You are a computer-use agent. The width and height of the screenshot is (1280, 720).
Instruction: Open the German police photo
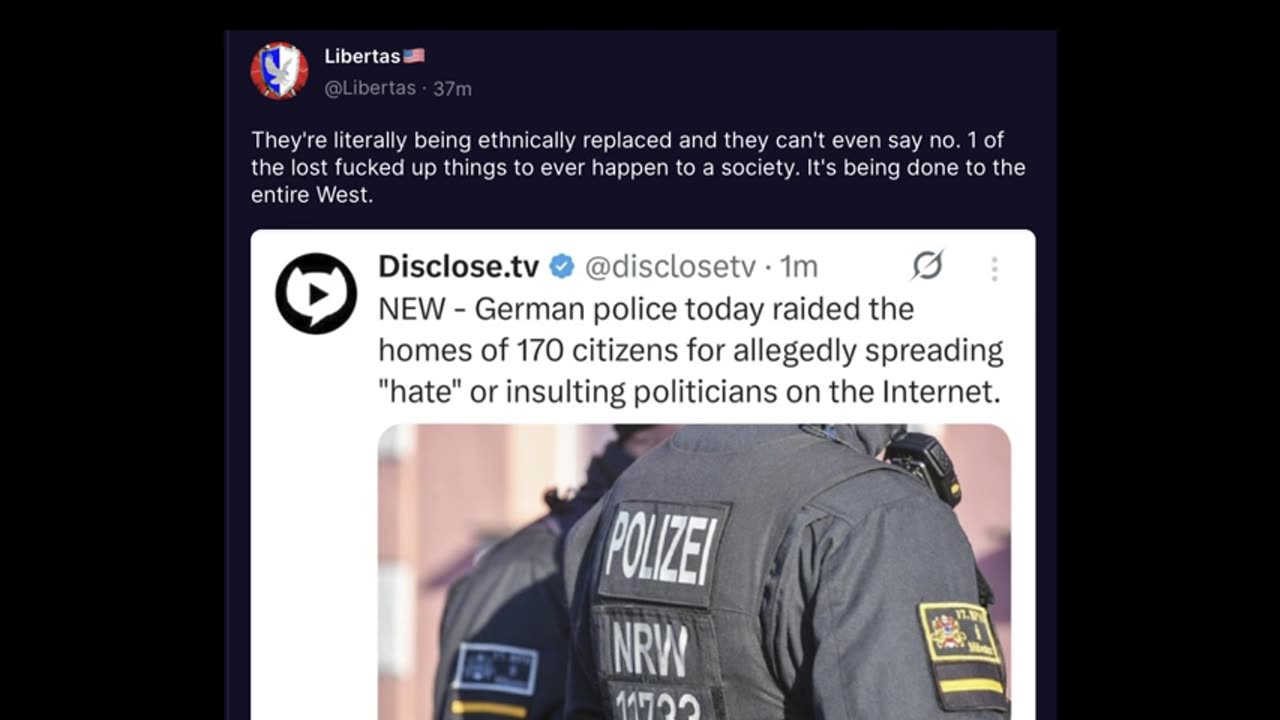(x=694, y=572)
